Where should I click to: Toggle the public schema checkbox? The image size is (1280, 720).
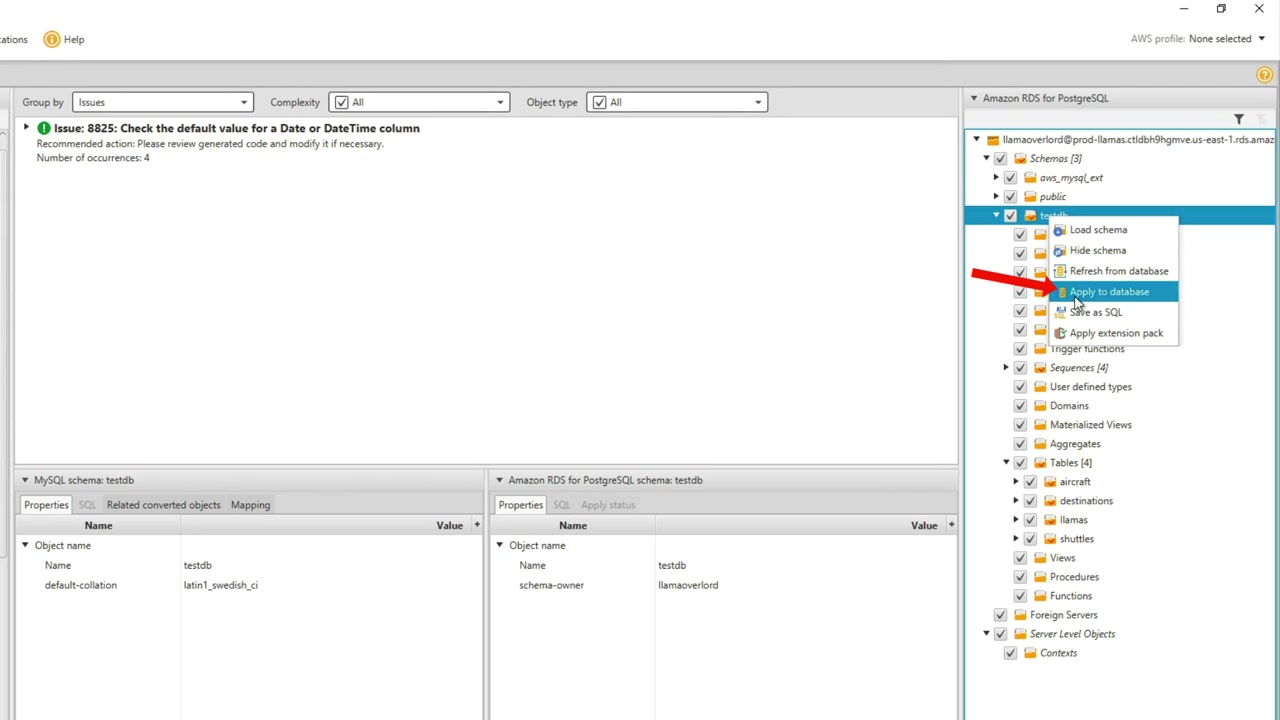click(1011, 197)
